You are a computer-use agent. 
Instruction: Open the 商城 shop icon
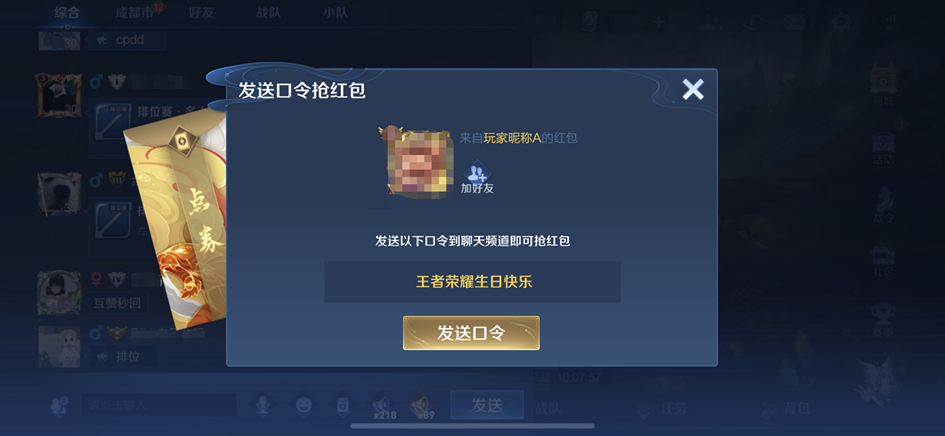click(x=884, y=84)
